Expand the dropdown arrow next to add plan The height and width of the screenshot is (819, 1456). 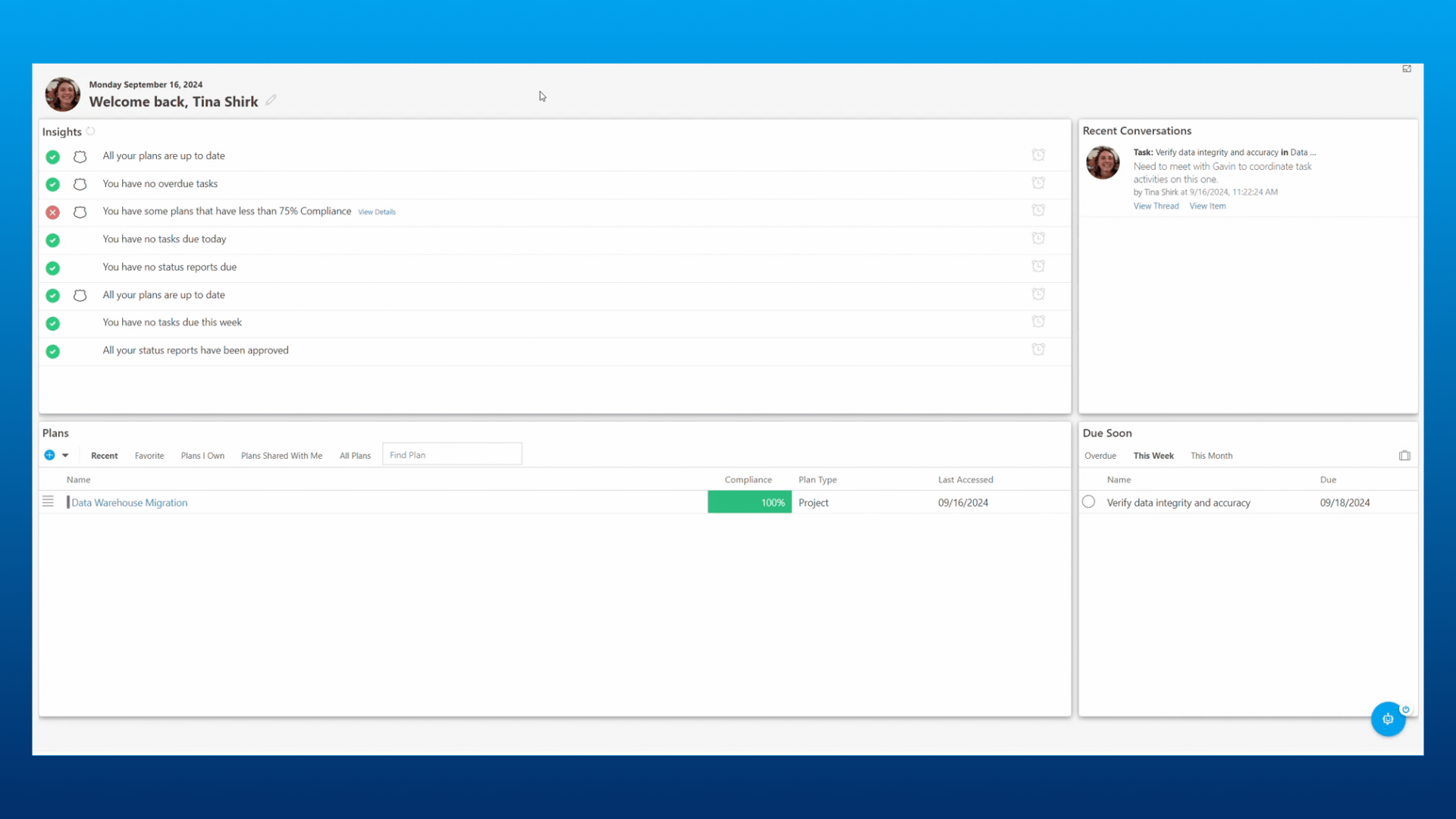65,455
